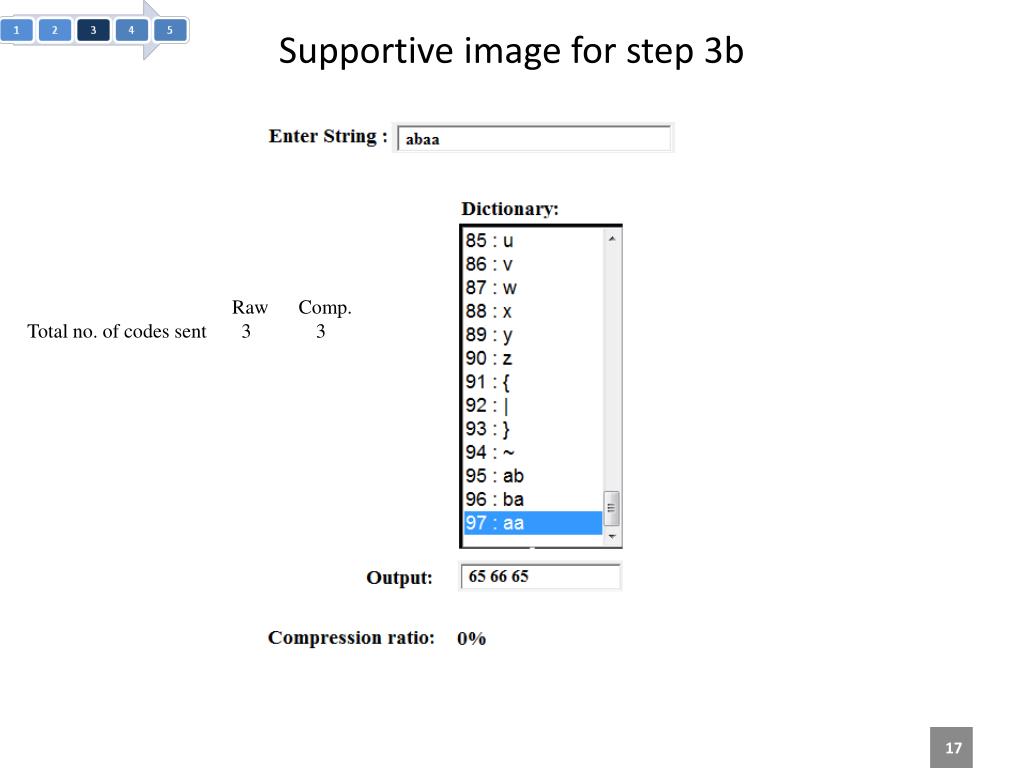The image size is (1024, 768).
Task: Select dictionary entry 85 : u
Action: tap(533, 241)
